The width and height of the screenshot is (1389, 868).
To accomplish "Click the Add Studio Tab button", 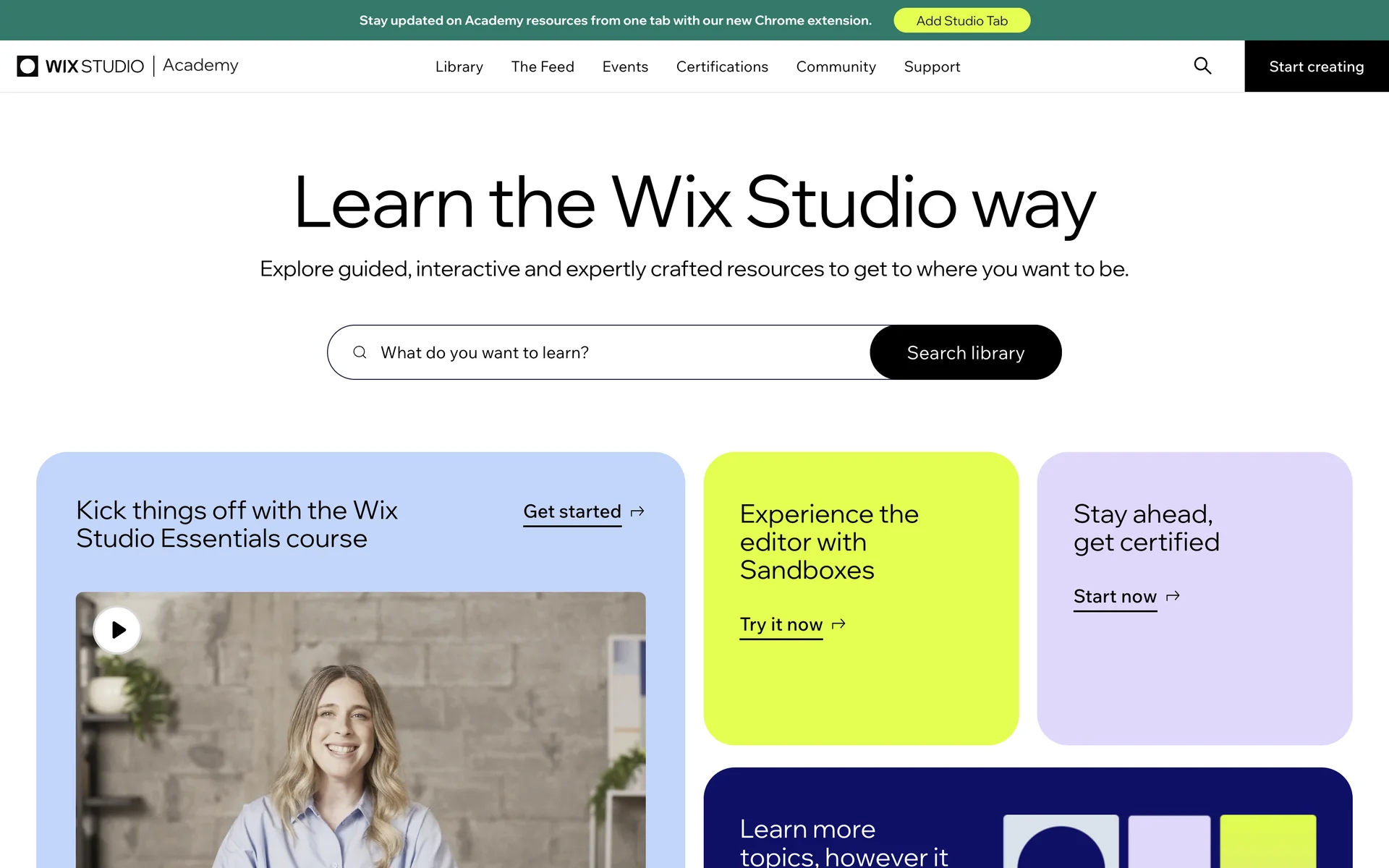I will 962,20.
